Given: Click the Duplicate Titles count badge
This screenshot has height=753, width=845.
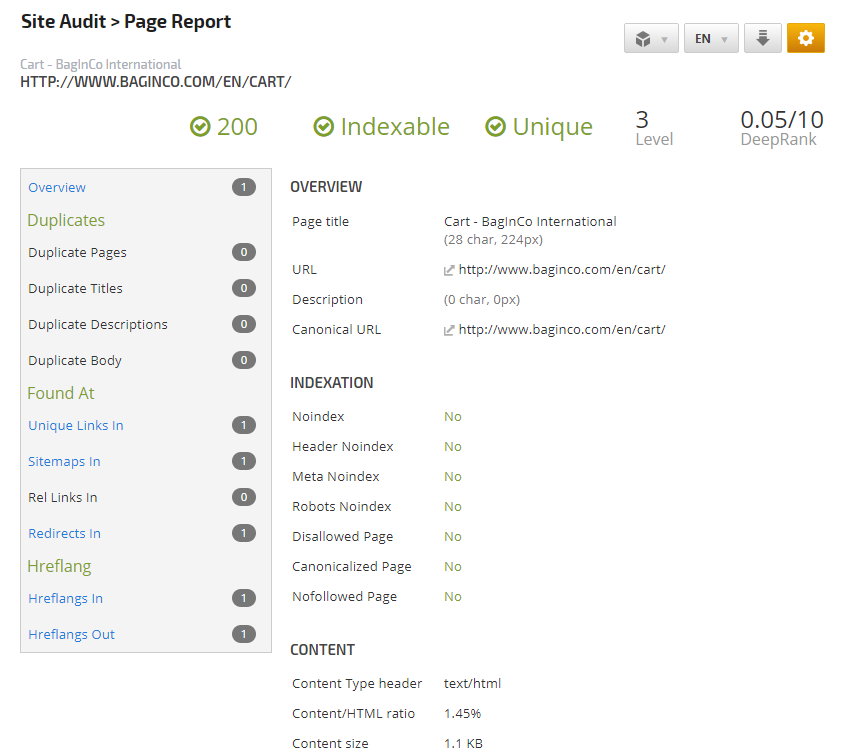Looking at the screenshot, I should coord(243,288).
